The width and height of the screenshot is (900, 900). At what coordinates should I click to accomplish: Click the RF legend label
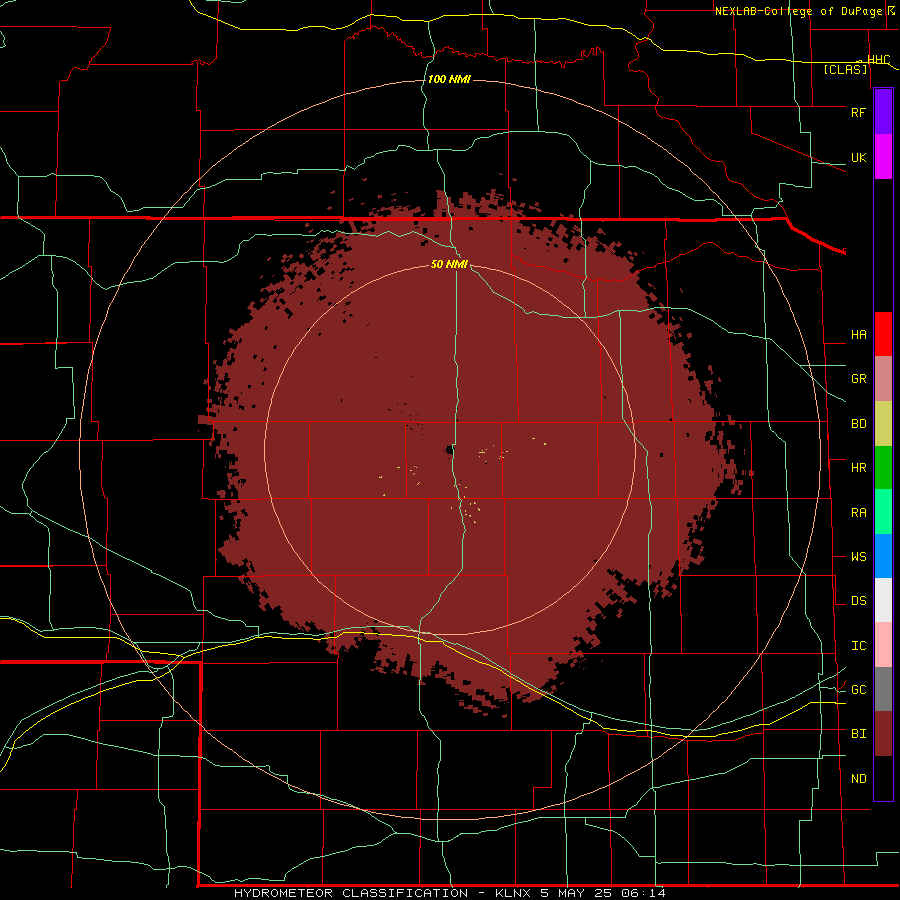tap(858, 112)
